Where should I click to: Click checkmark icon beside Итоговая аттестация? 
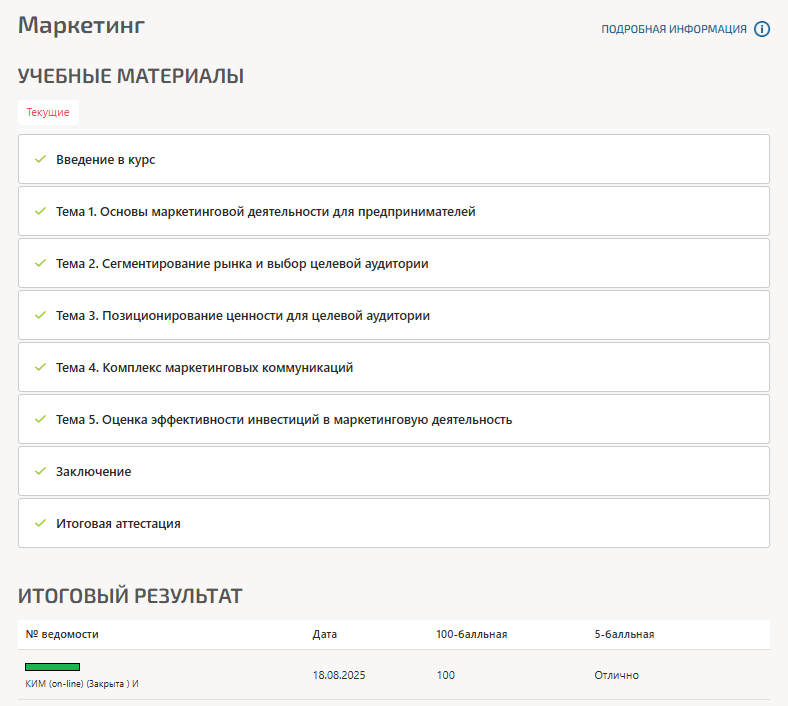[40, 523]
